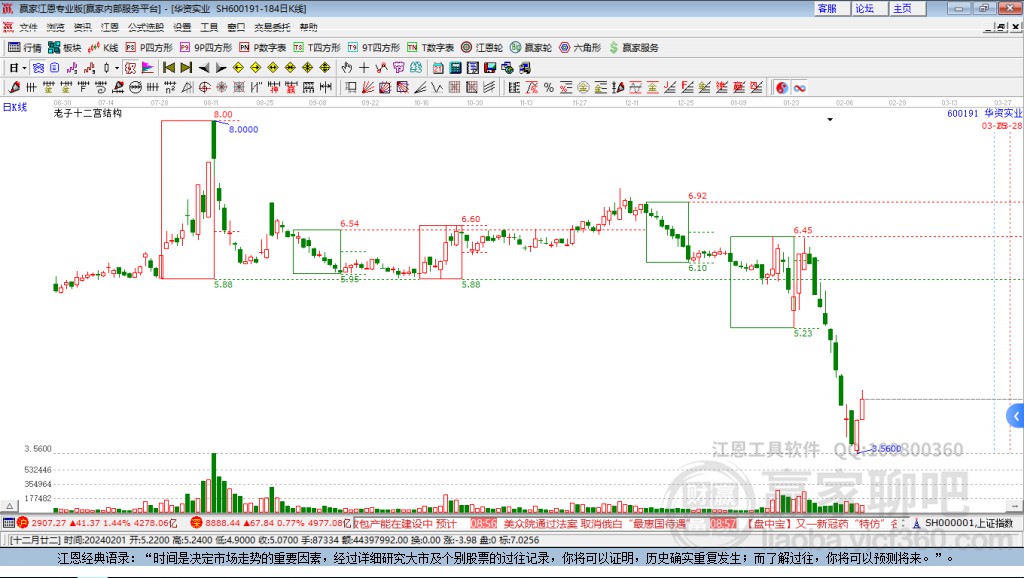Select the hand pan tool
The height and width of the screenshot is (578, 1024).
(x=347, y=68)
